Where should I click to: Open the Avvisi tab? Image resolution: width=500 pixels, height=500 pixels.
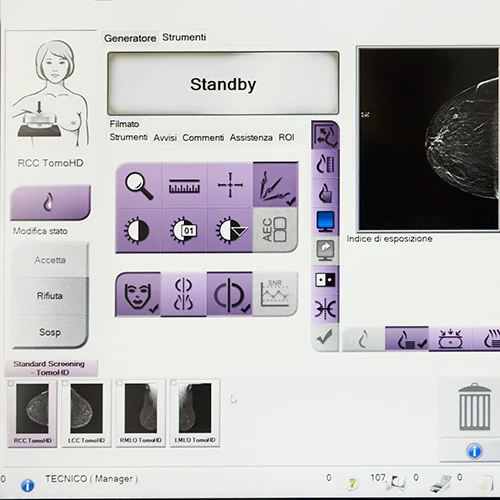(x=165, y=138)
